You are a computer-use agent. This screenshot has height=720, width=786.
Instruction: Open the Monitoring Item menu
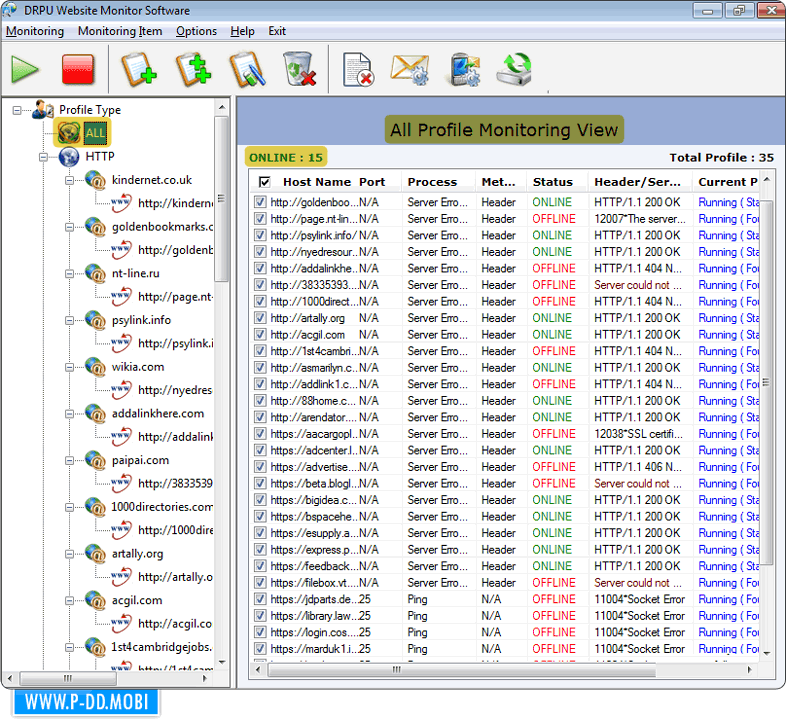[120, 31]
